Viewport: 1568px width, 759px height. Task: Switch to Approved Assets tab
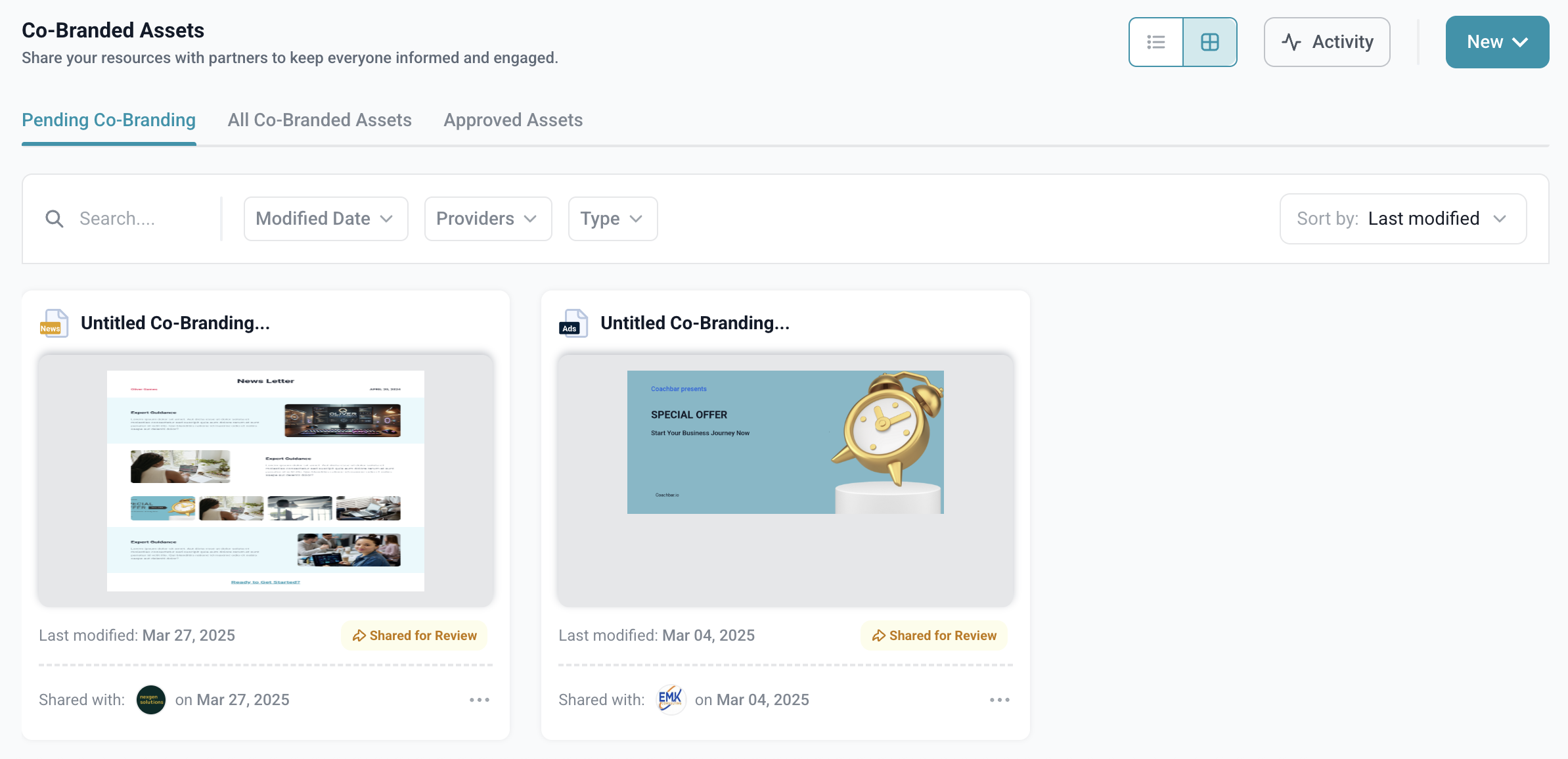tap(512, 120)
